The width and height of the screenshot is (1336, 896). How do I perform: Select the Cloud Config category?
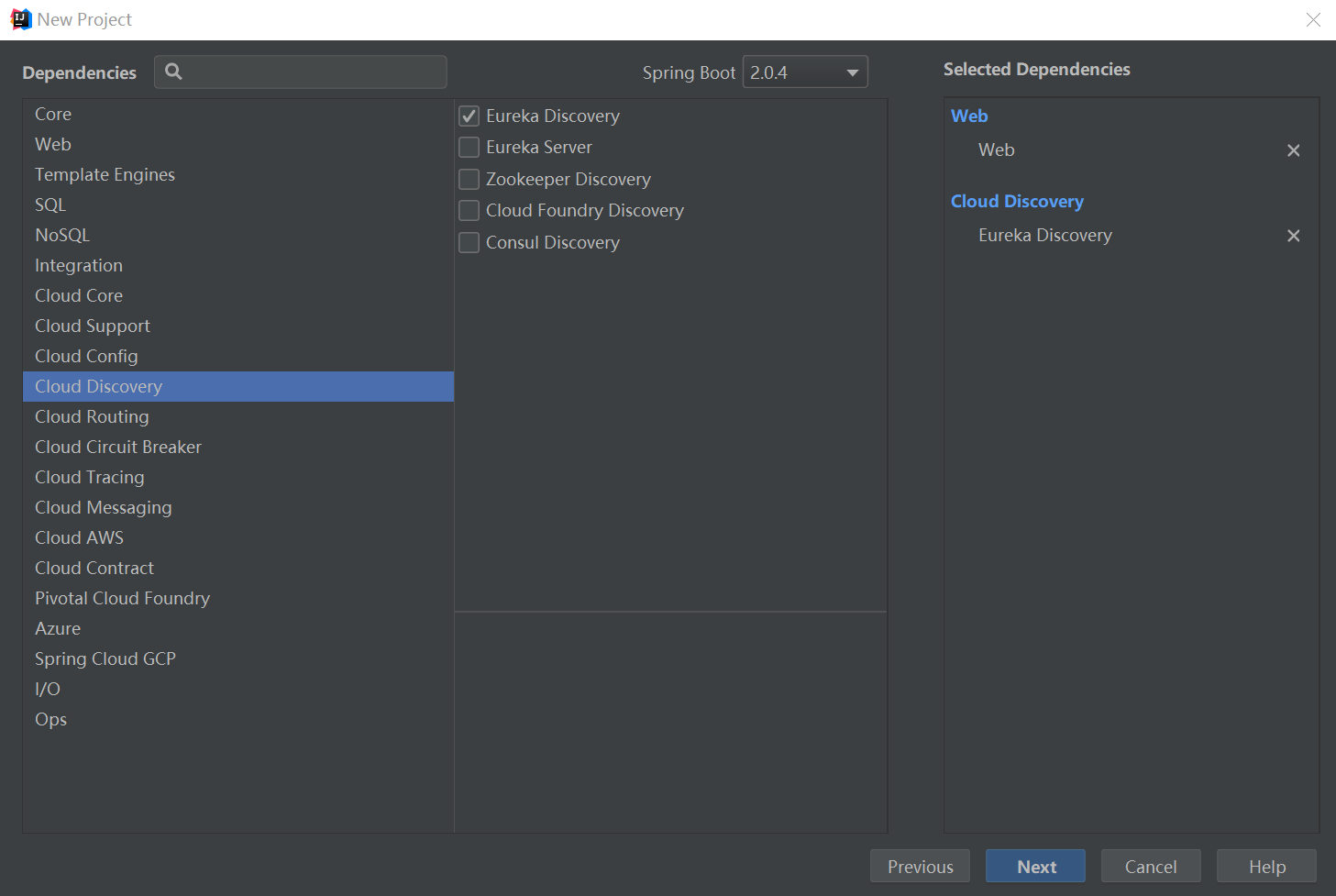click(238, 356)
